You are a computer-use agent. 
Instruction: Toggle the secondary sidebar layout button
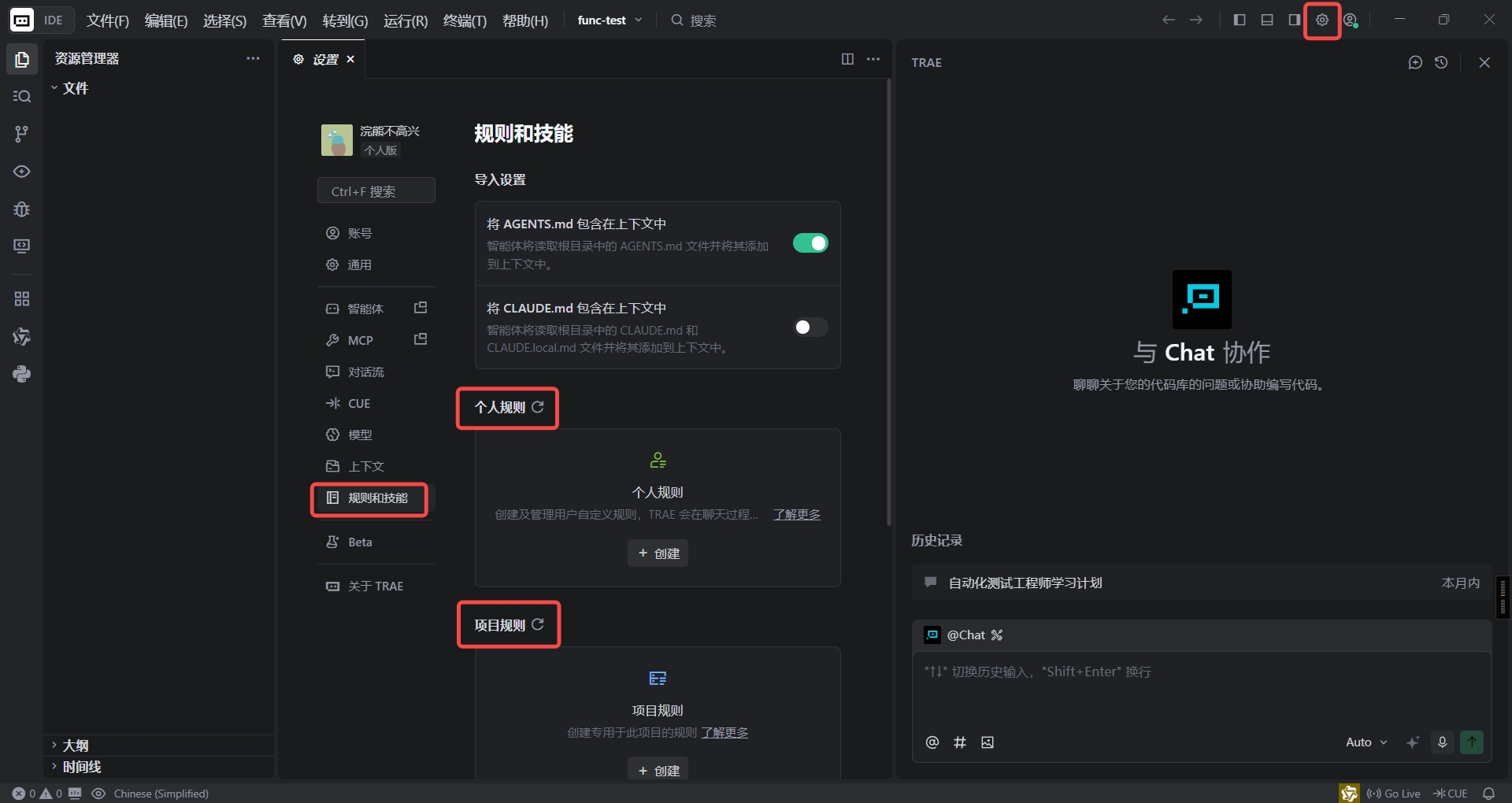click(x=1294, y=20)
